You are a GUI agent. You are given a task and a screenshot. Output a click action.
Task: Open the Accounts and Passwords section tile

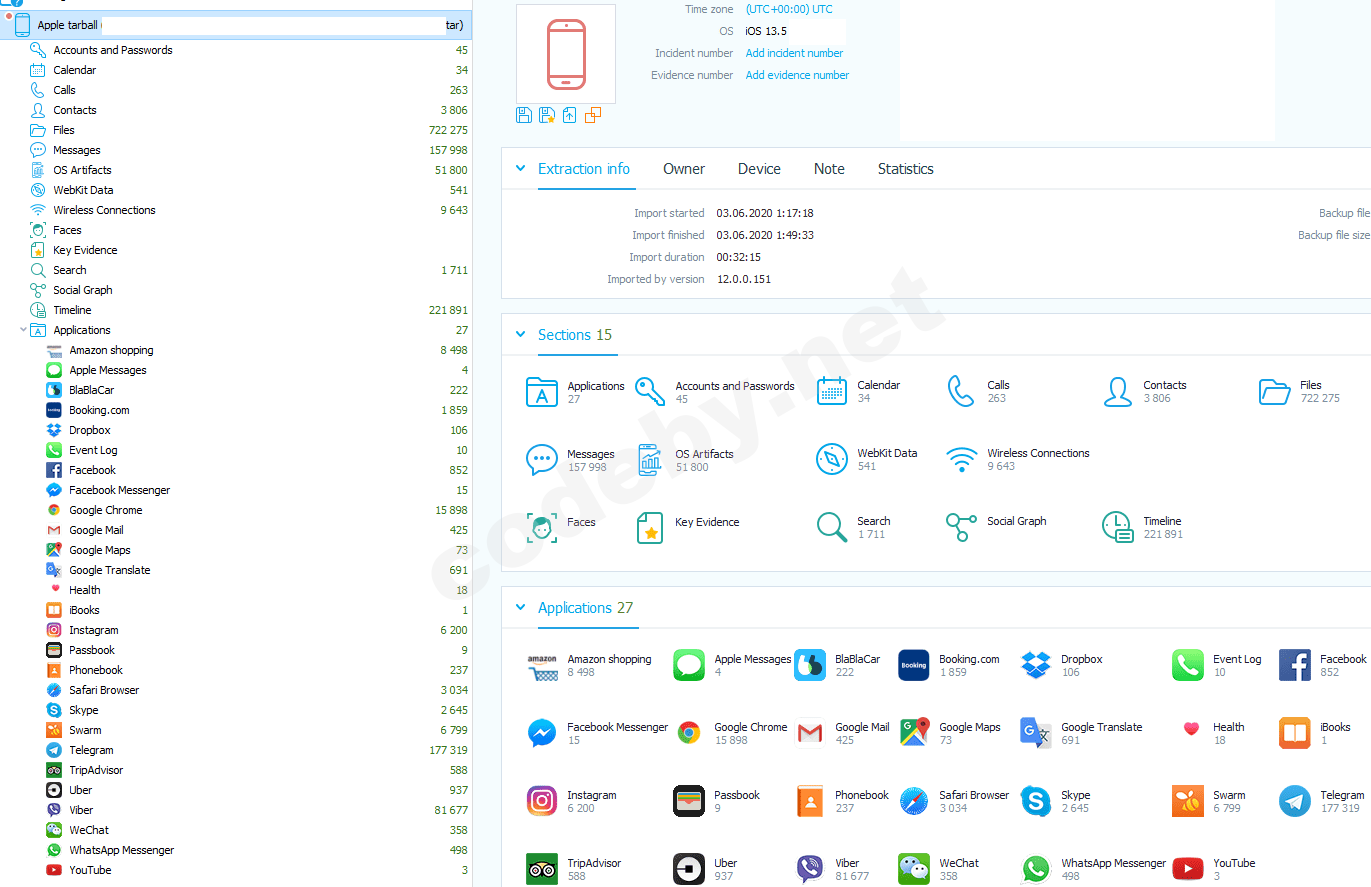(715, 392)
